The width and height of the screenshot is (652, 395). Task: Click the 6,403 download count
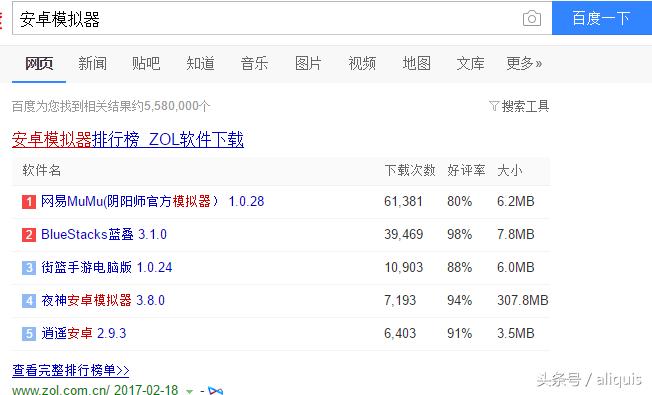(400, 333)
